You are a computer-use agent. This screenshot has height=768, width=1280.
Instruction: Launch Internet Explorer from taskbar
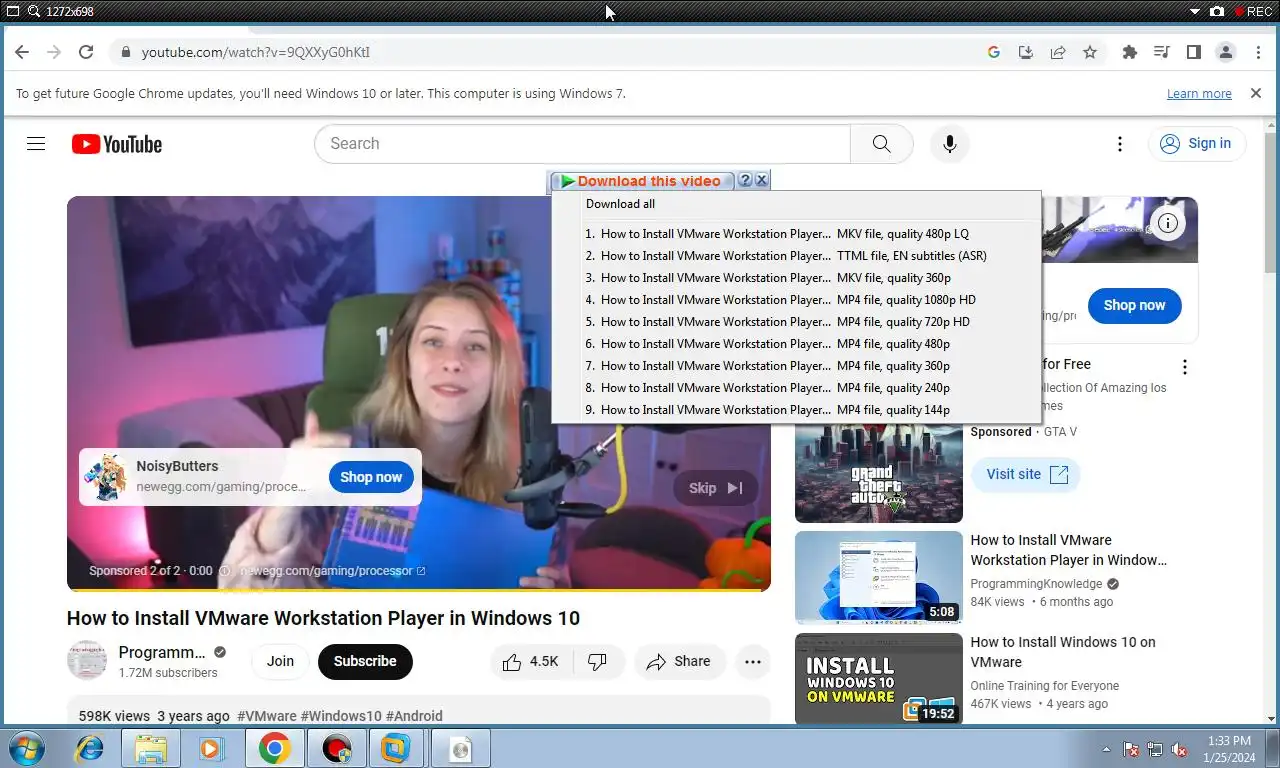90,748
